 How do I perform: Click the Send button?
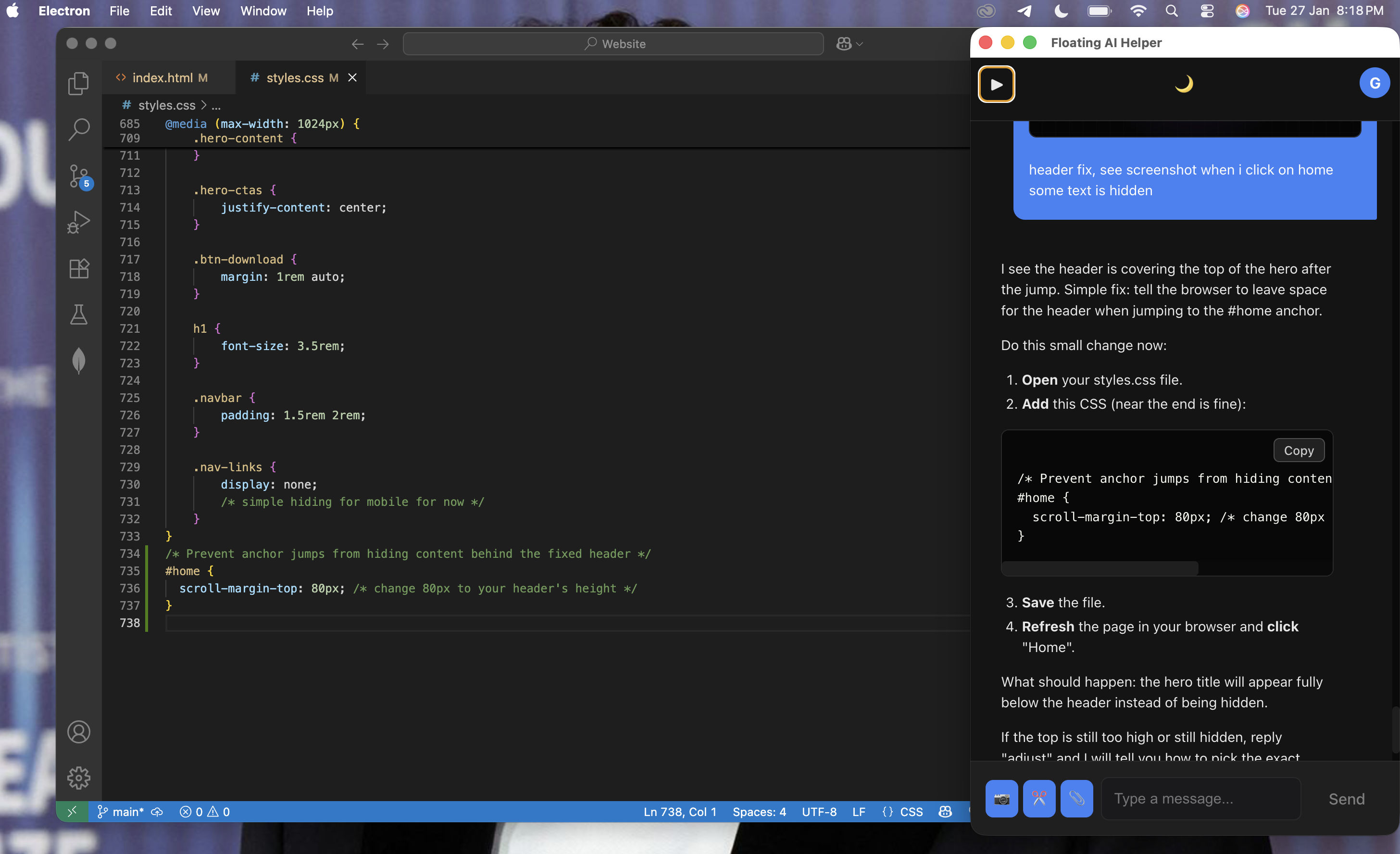(x=1346, y=799)
